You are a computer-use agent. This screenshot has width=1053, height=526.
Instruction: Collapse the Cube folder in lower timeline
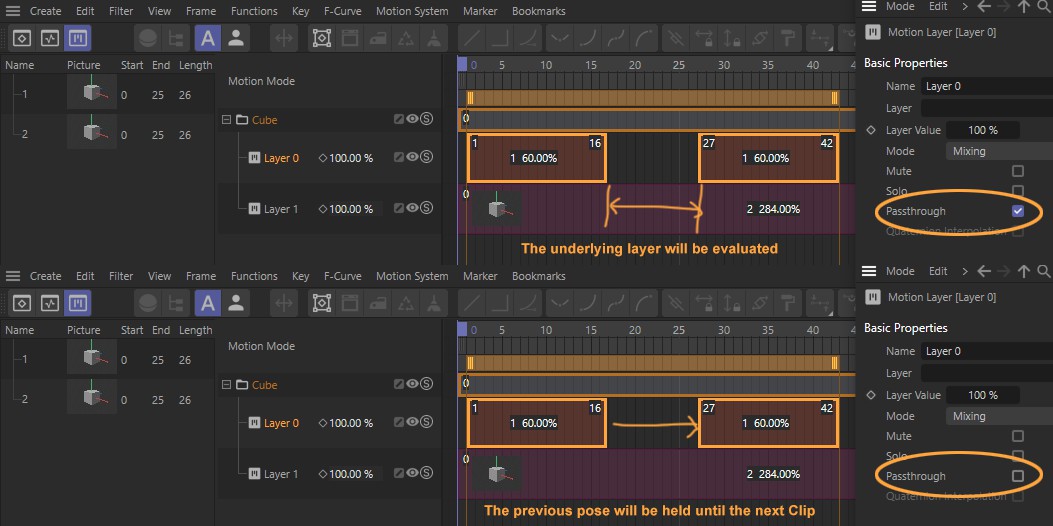226,384
